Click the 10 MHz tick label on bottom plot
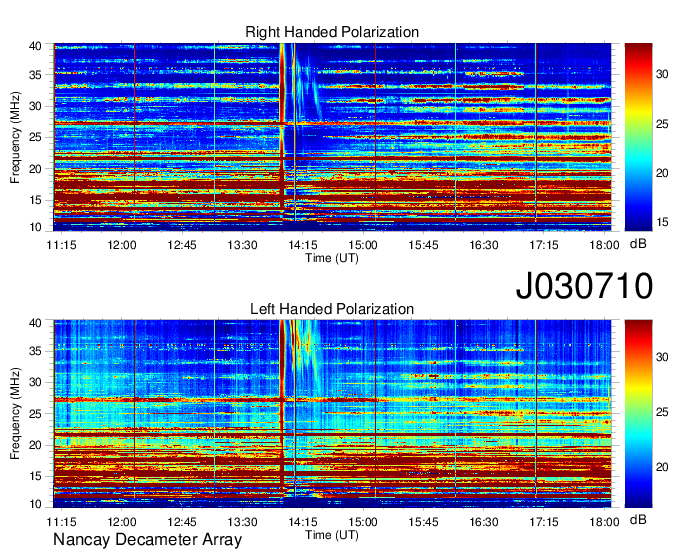Viewport: 680px width, 552px height. coord(35,504)
